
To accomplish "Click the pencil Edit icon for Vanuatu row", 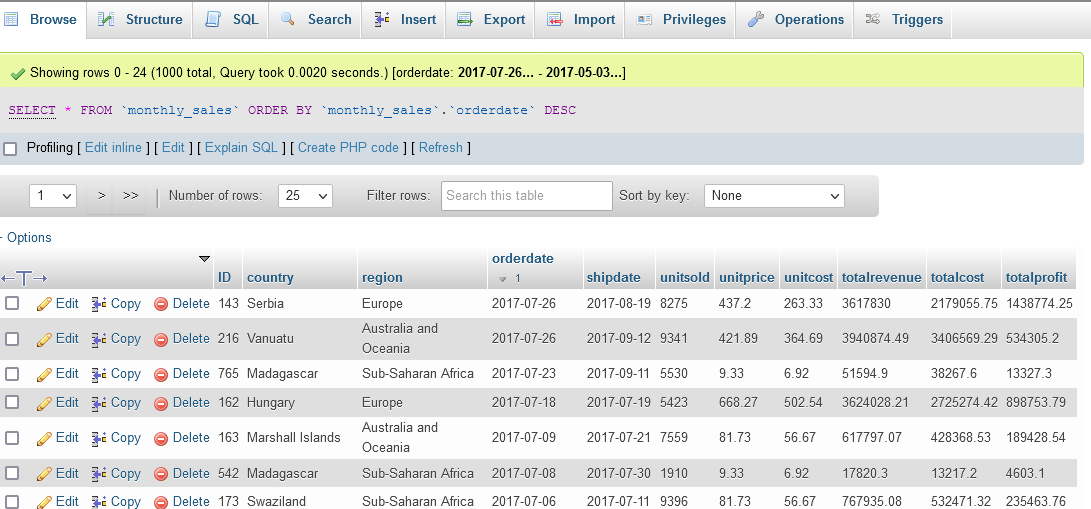I will click(45, 339).
